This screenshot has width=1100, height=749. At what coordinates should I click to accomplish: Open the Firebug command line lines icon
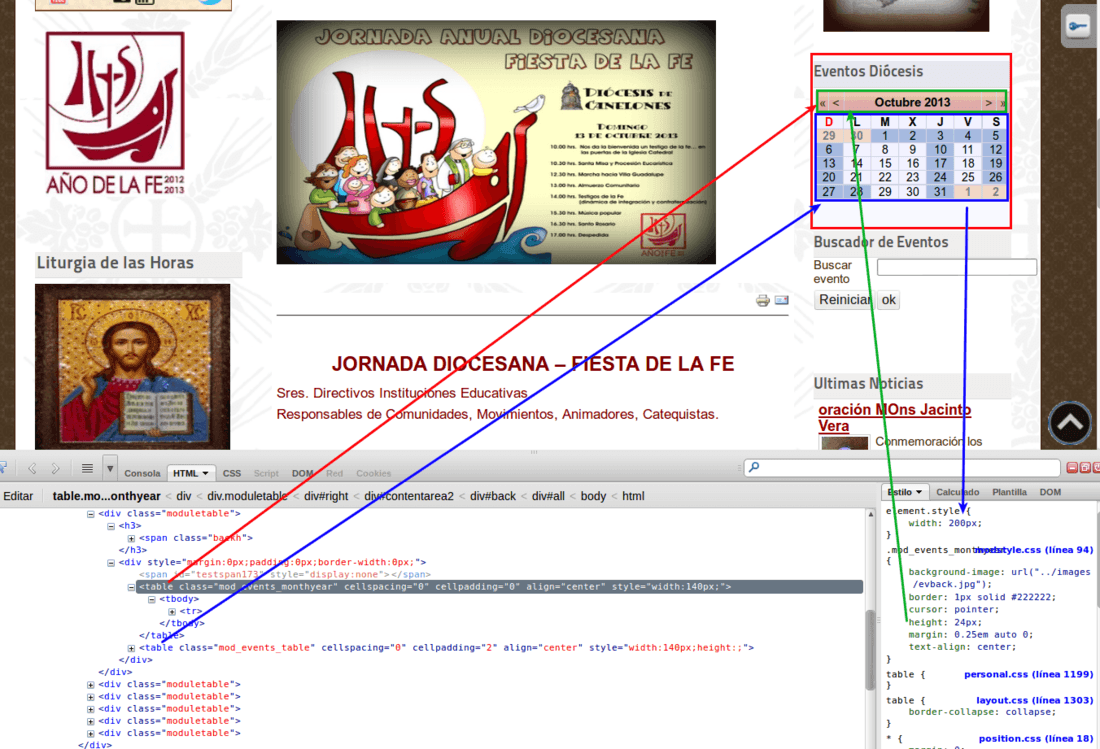tap(87, 468)
